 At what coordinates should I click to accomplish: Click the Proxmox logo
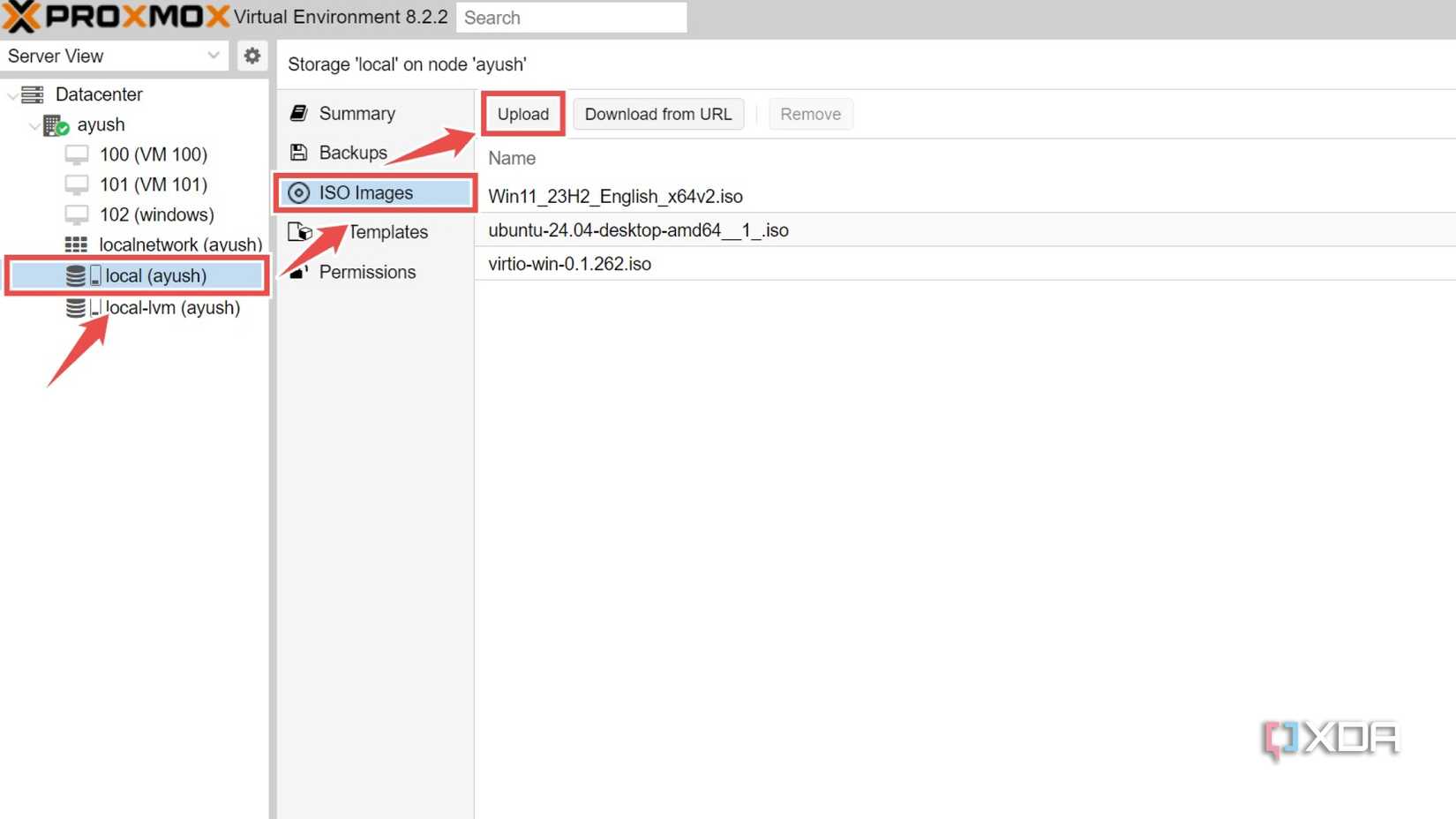(x=115, y=17)
